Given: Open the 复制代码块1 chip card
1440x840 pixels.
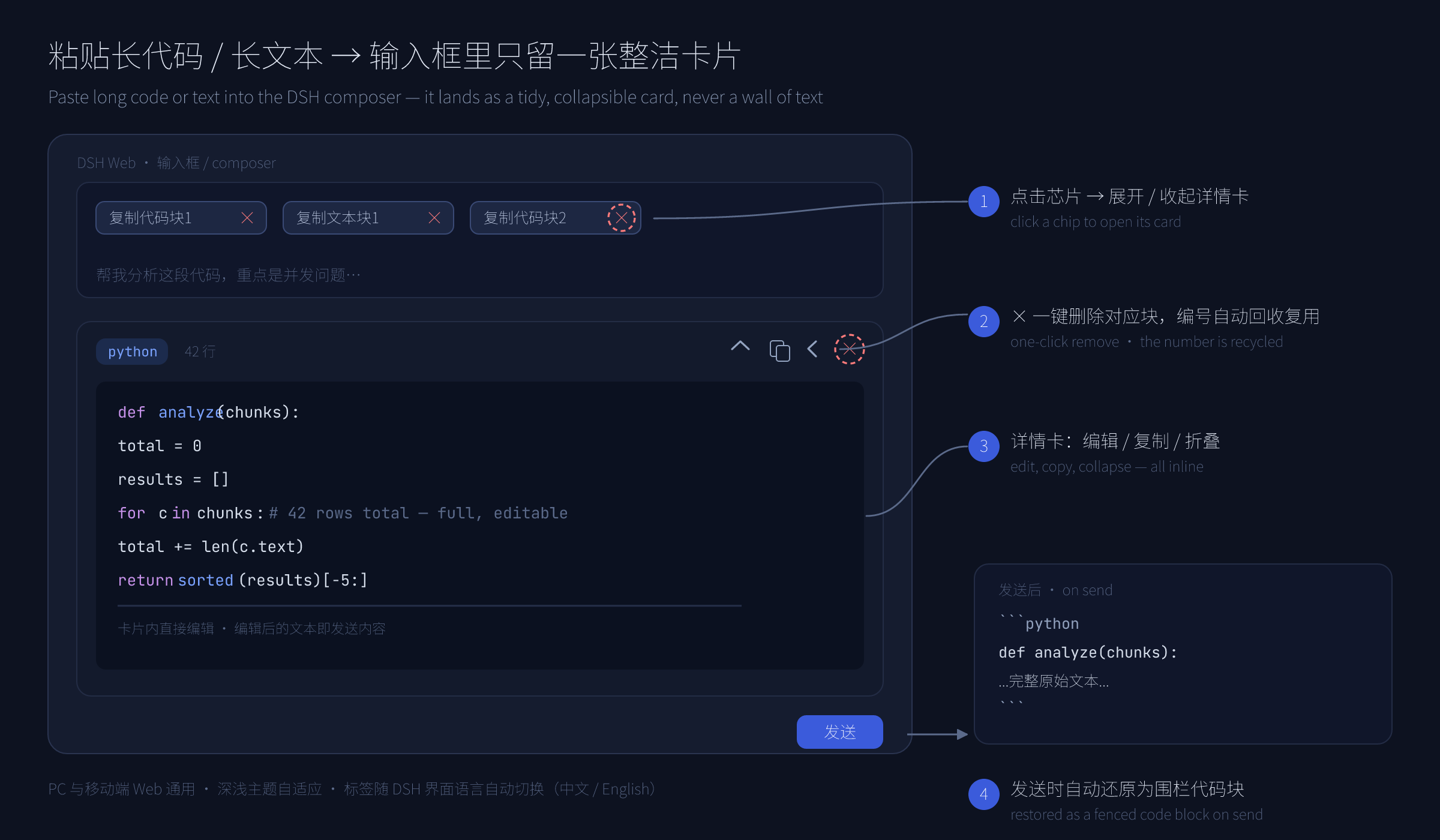Looking at the screenshot, I should tap(150, 218).
